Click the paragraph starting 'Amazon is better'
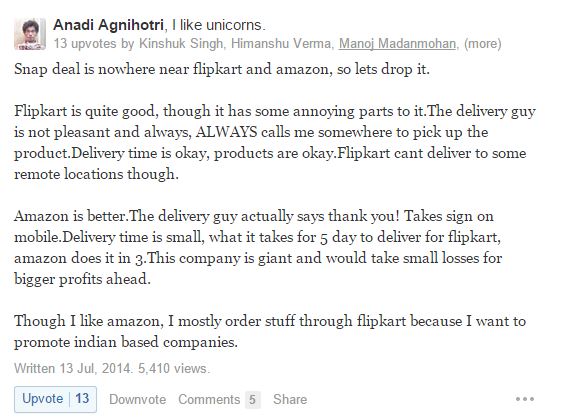 tap(258, 247)
